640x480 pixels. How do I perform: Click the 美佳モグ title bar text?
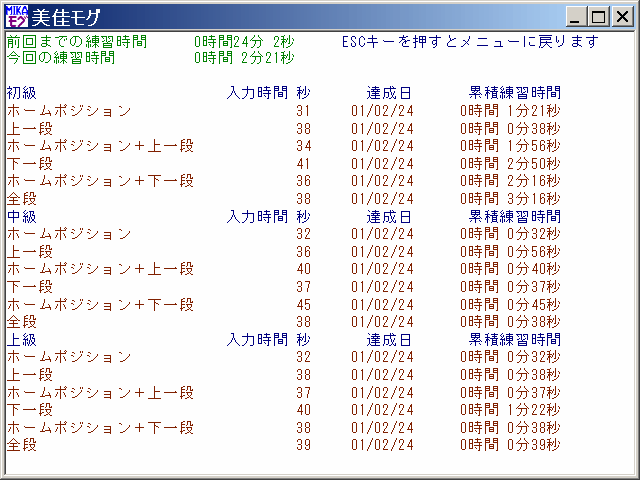click(69, 17)
